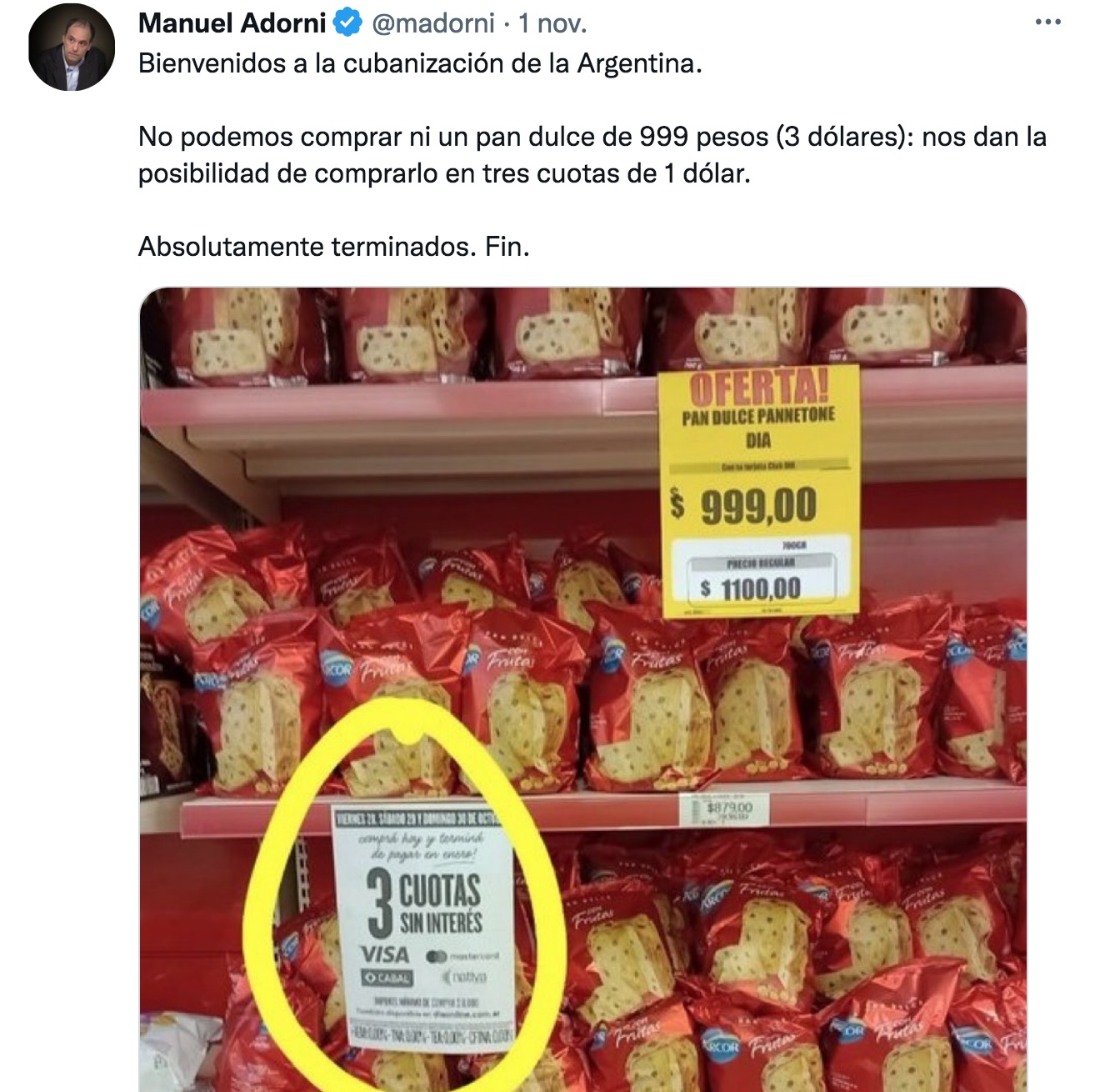Click the blue verified badge

[x=347, y=23]
